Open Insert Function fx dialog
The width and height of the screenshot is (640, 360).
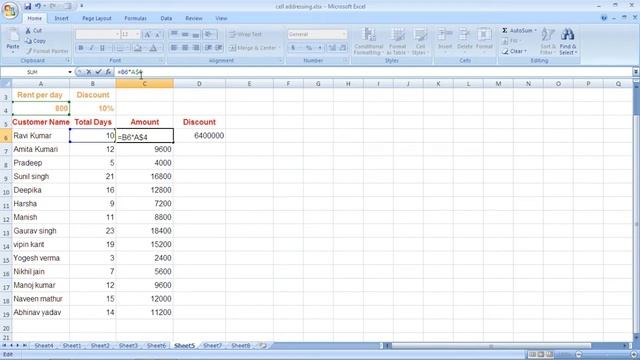pos(108,72)
